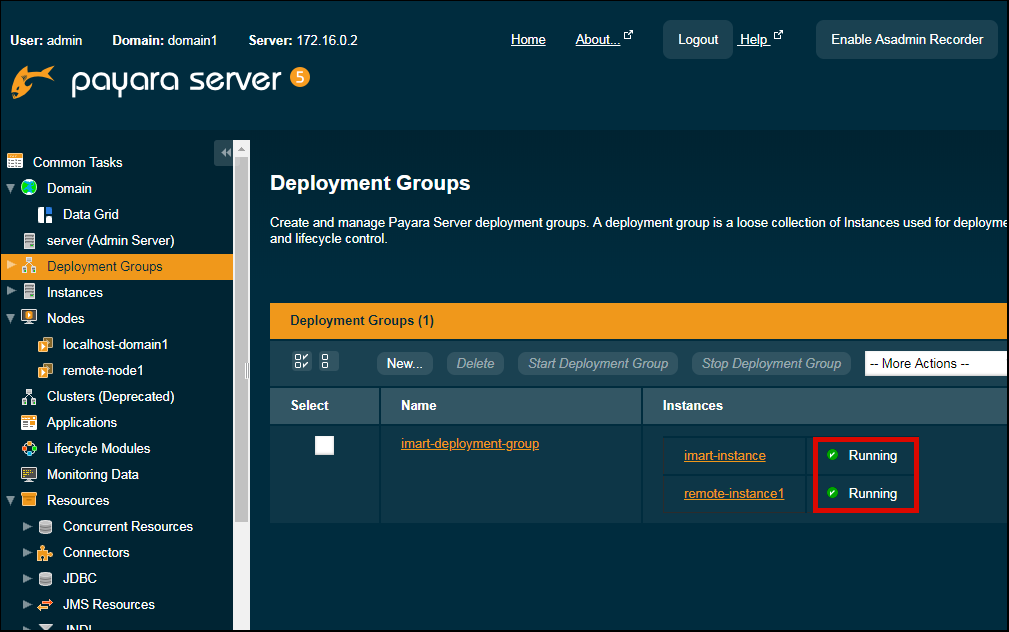The image size is (1009, 632).
Task: Open the Home menu item
Action: click(x=528, y=39)
